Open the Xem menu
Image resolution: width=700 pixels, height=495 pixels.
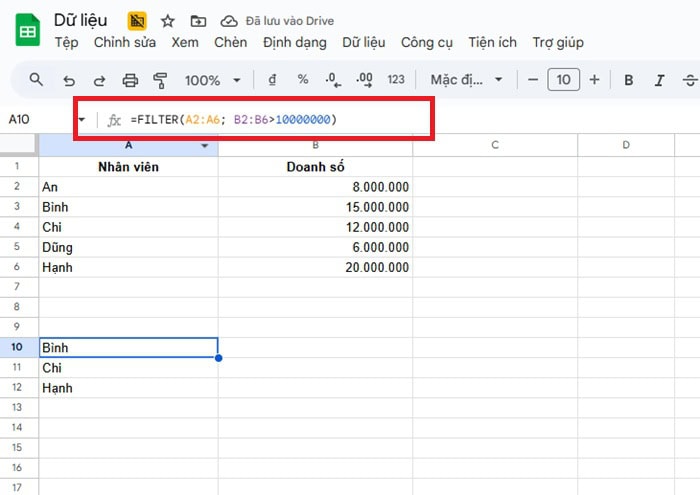click(x=185, y=42)
